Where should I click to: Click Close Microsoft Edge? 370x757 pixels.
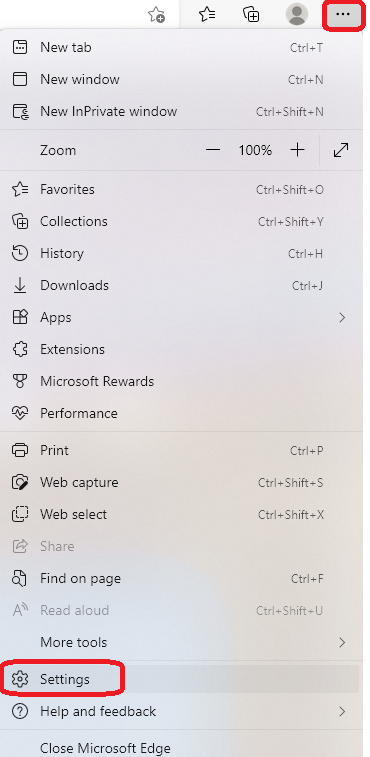coord(181,748)
